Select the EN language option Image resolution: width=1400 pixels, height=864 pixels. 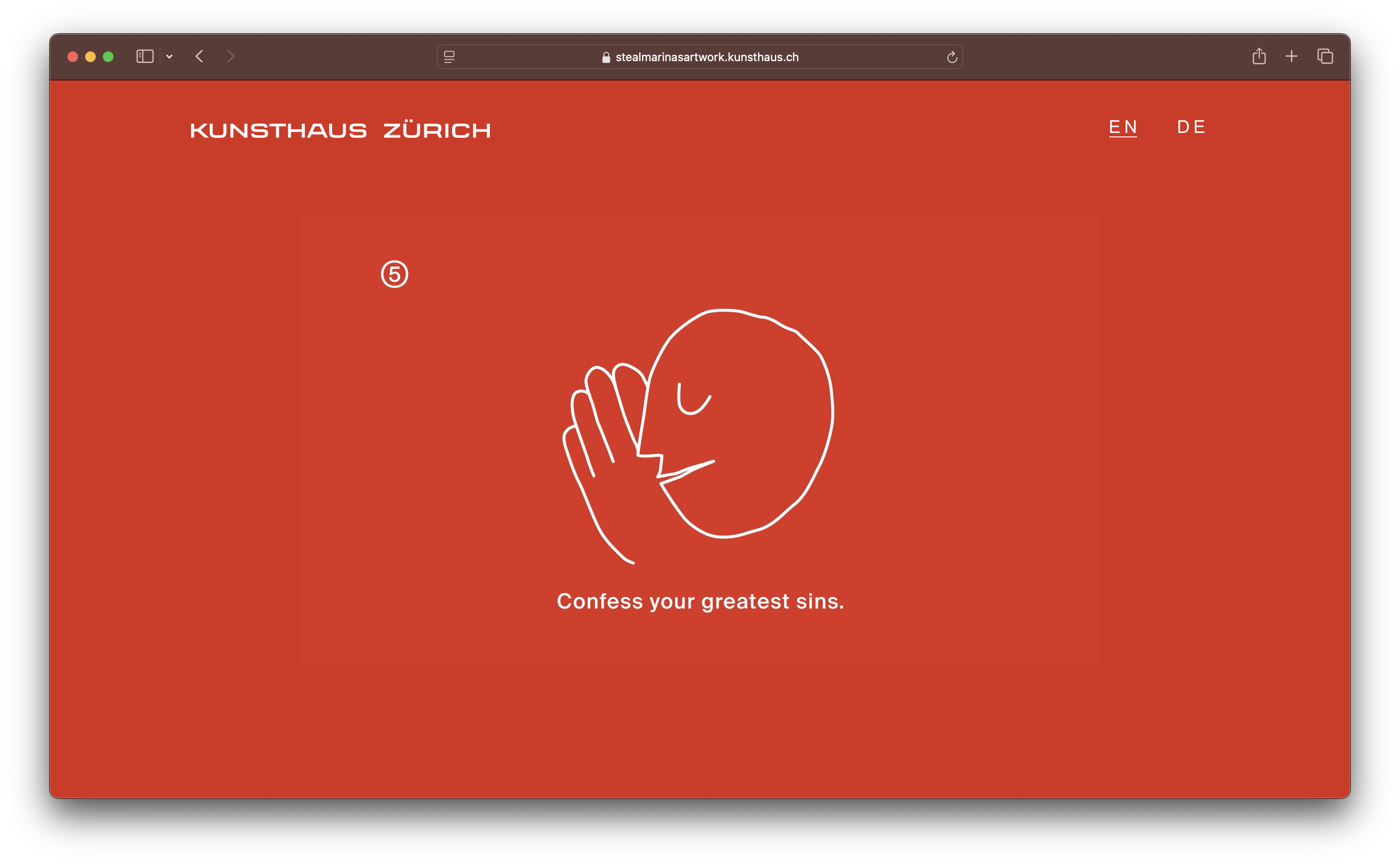1123,127
